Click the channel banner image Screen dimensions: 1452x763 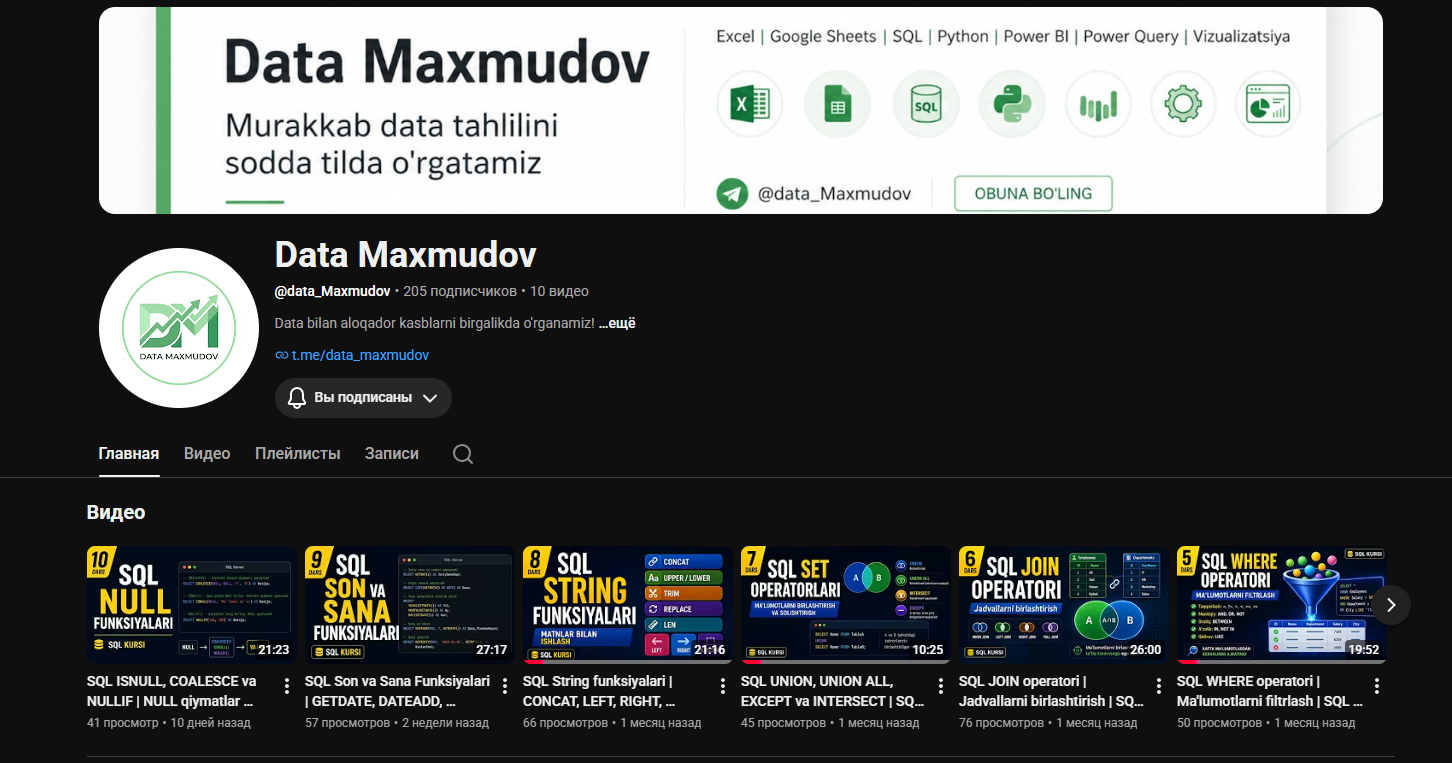click(x=741, y=110)
